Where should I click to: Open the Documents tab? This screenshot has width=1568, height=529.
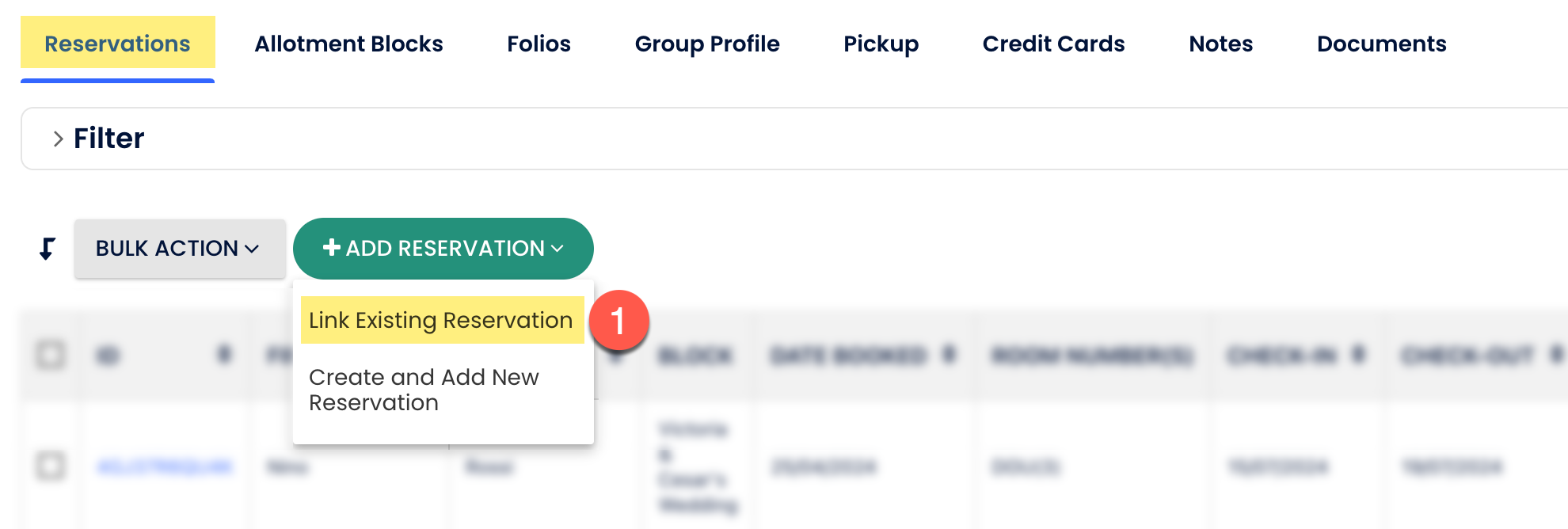click(x=1381, y=44)
